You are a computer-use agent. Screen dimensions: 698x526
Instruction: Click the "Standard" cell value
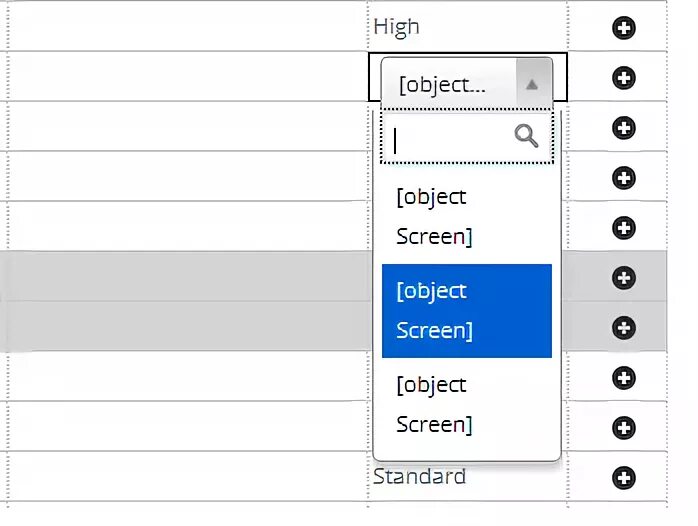click(419, 476)
